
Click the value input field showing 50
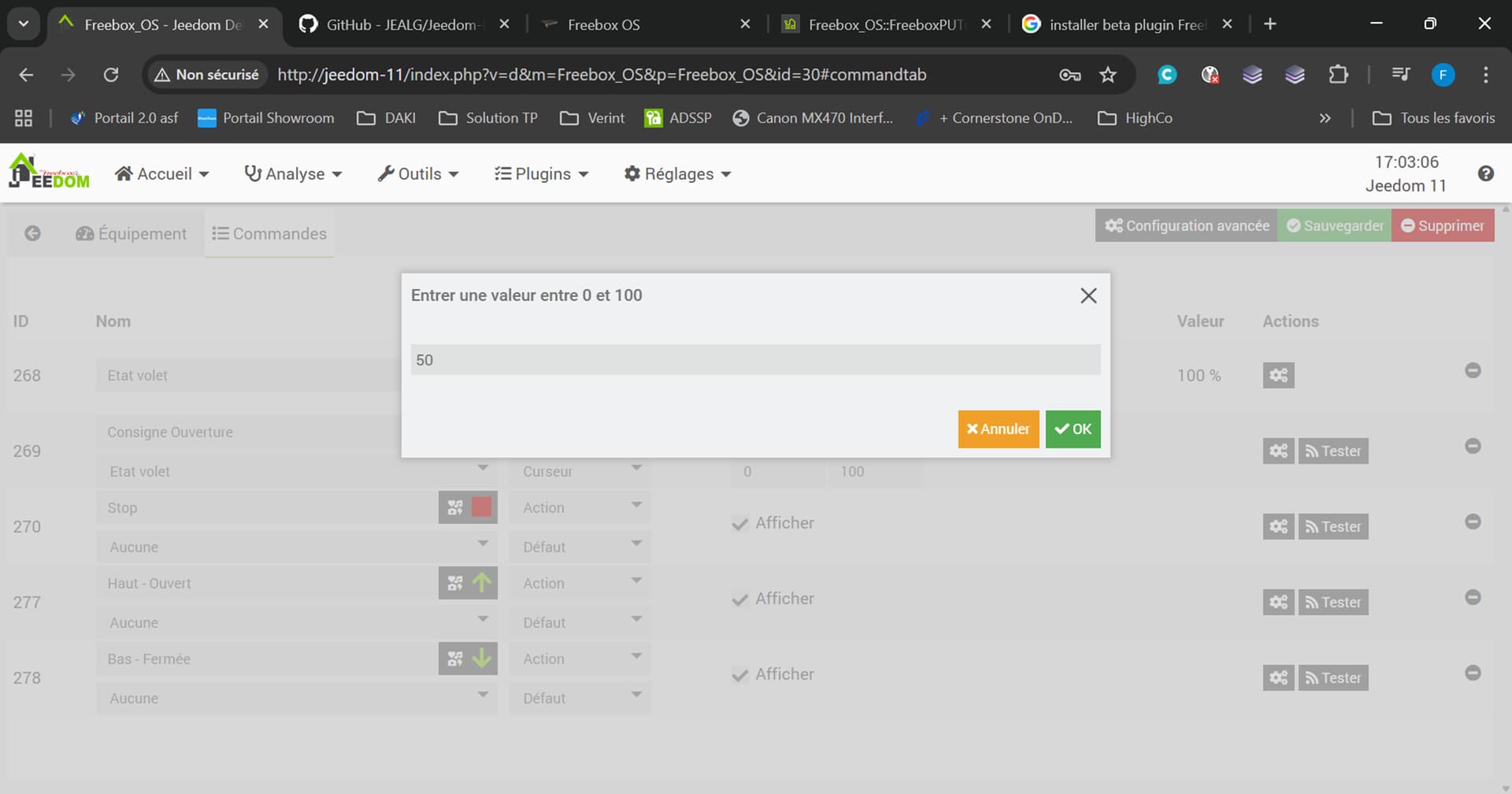coord(754,360)
